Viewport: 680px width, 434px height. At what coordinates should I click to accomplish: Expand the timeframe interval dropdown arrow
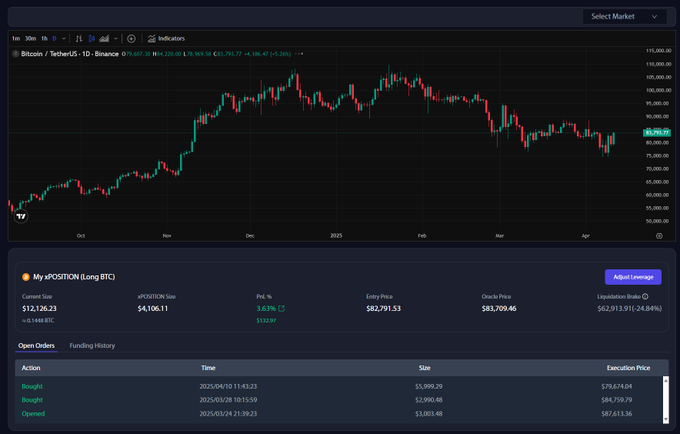point(65,38)
